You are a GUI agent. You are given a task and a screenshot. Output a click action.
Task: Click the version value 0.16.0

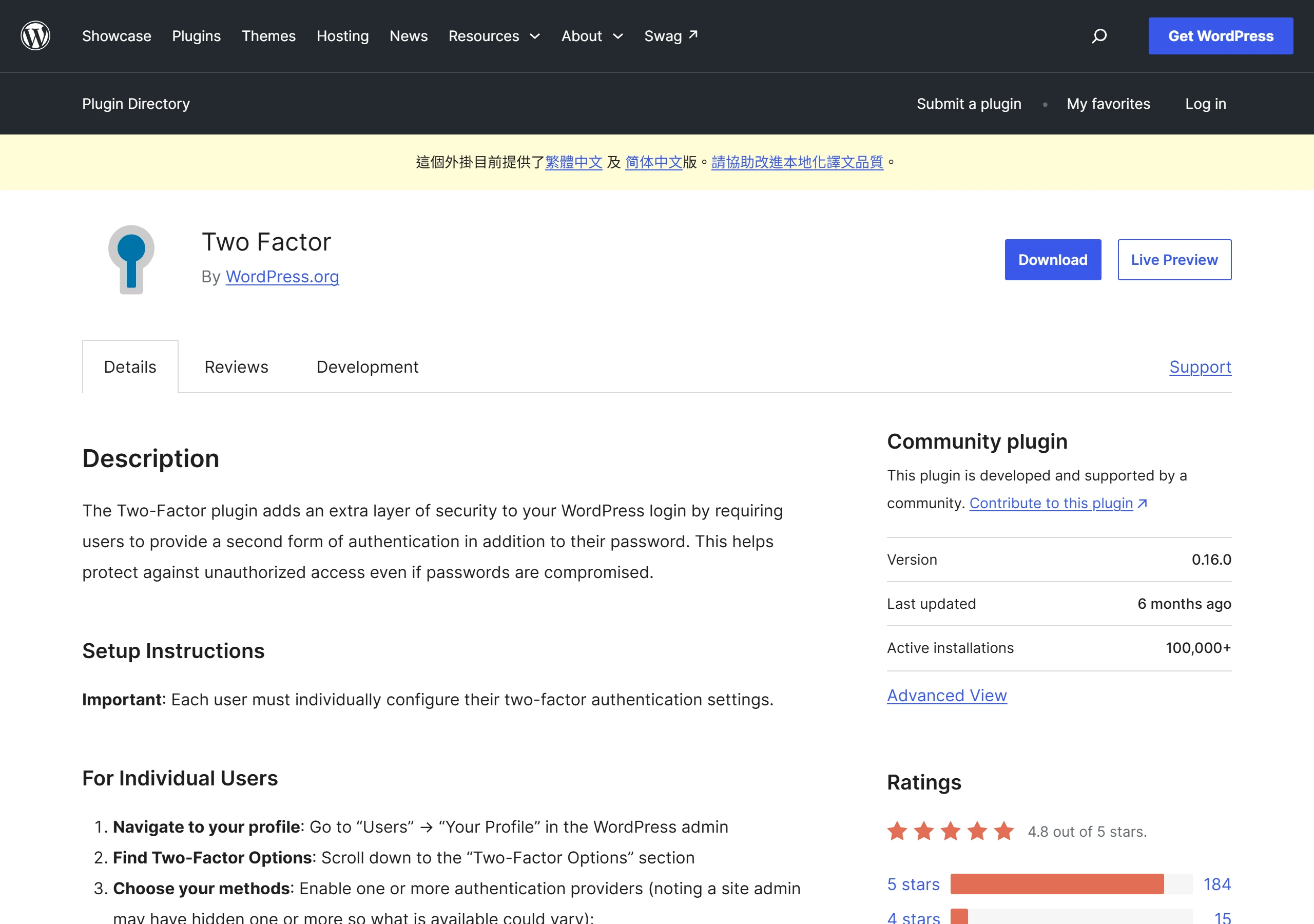[x=1211, y=560]
